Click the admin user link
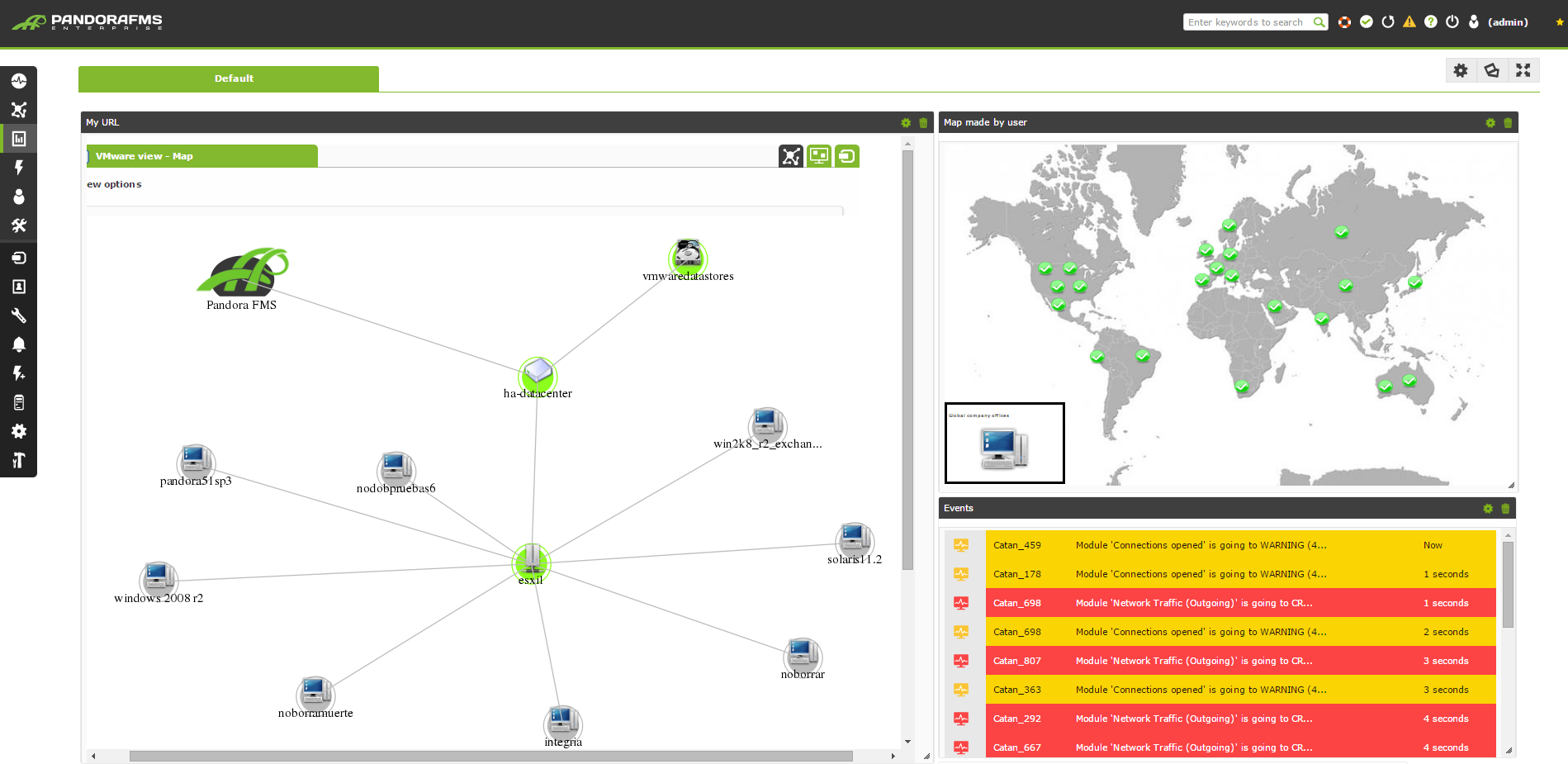The image size is (1568, 764). point(1508,22)
